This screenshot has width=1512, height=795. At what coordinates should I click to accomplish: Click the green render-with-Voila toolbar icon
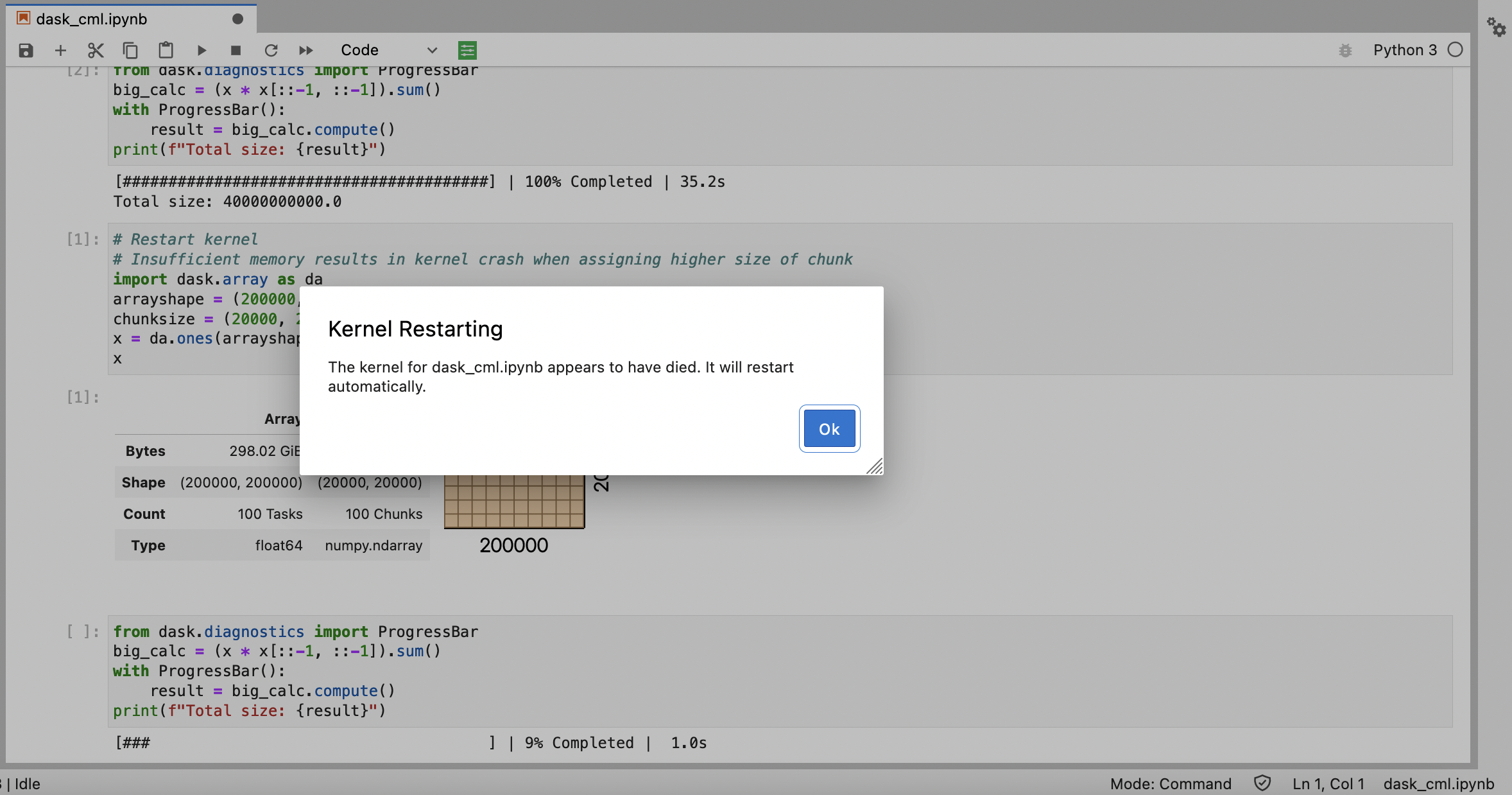467,50
